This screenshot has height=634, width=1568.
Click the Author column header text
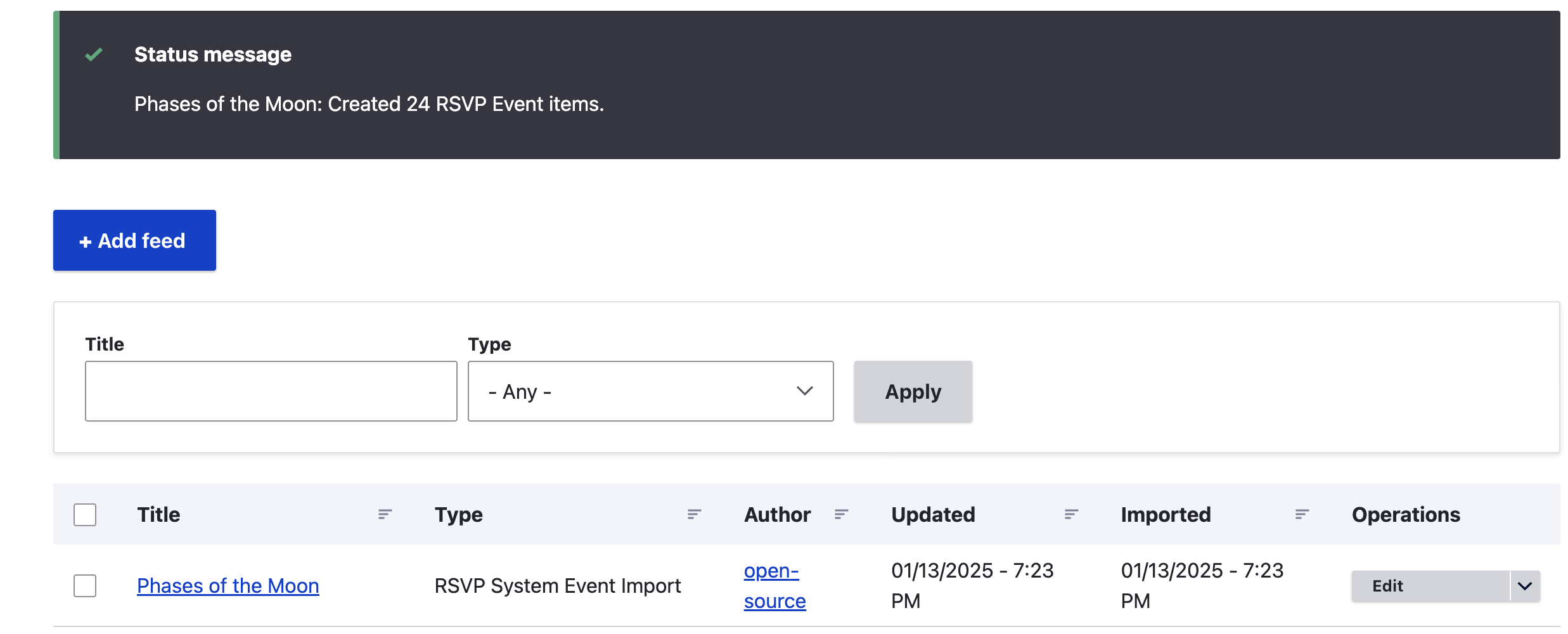point(778,515)
